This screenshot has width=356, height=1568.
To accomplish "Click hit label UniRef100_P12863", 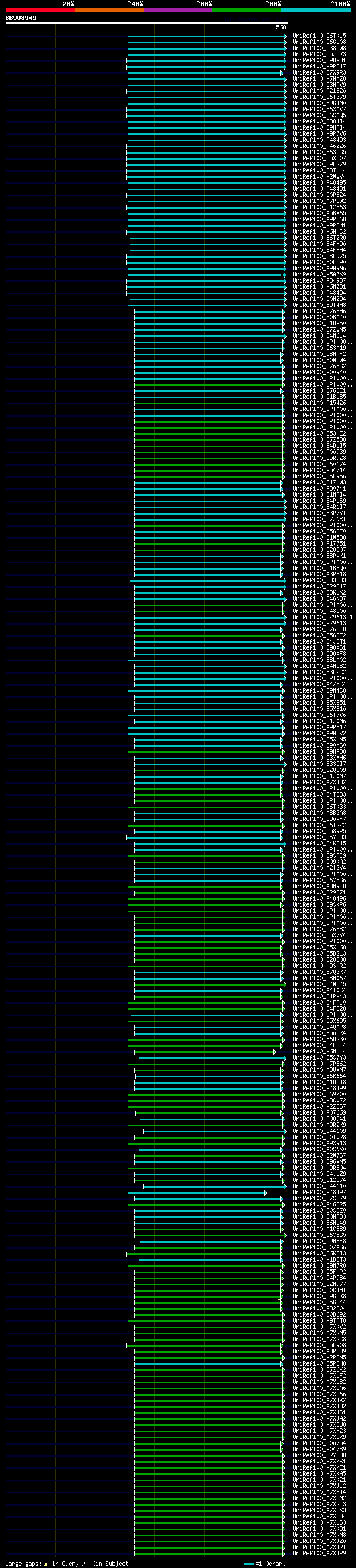I will click(x=319, y=207).
